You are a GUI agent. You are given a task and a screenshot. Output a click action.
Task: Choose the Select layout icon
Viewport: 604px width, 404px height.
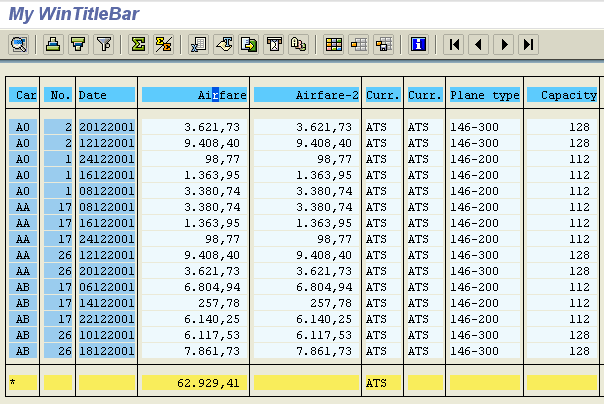click(359, 44)
